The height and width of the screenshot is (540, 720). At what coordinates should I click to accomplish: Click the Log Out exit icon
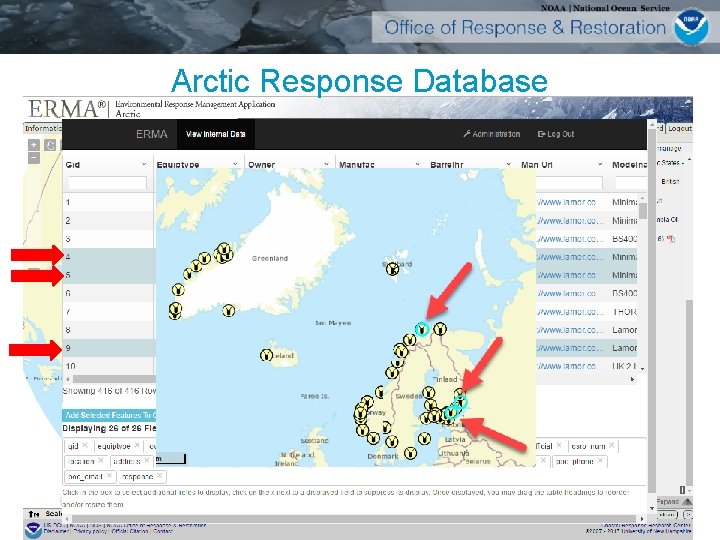(541, 134)
